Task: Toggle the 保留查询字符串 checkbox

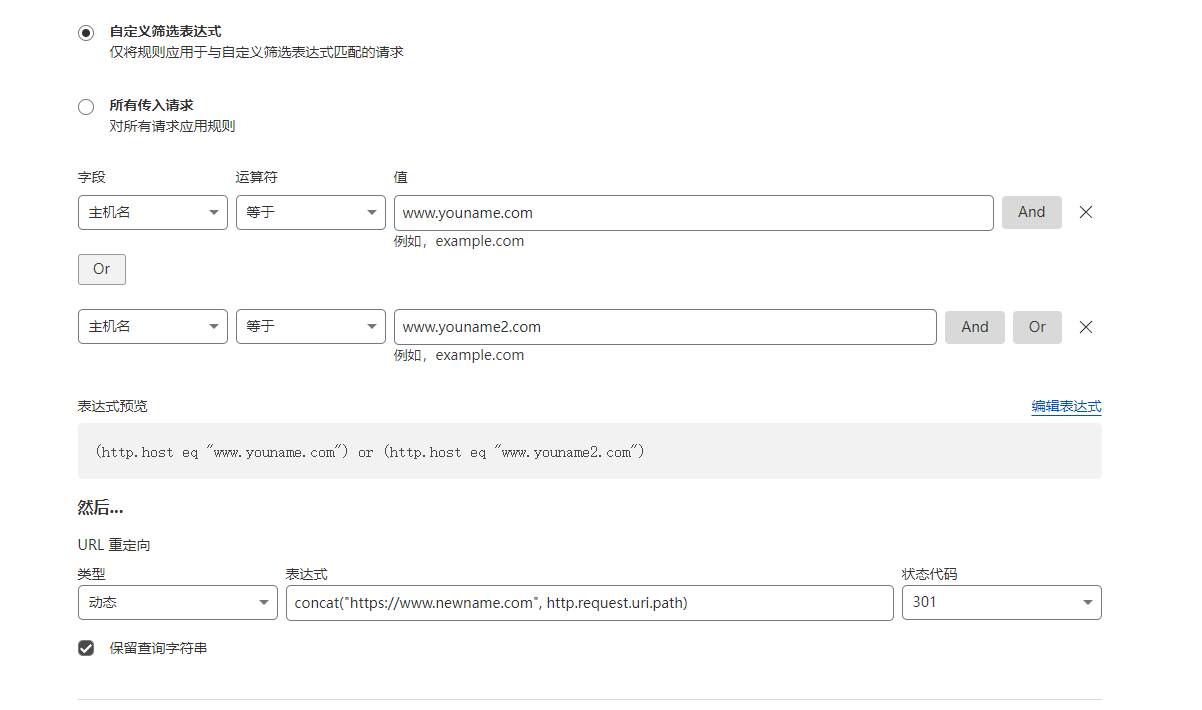Action: tap(86, 648)
